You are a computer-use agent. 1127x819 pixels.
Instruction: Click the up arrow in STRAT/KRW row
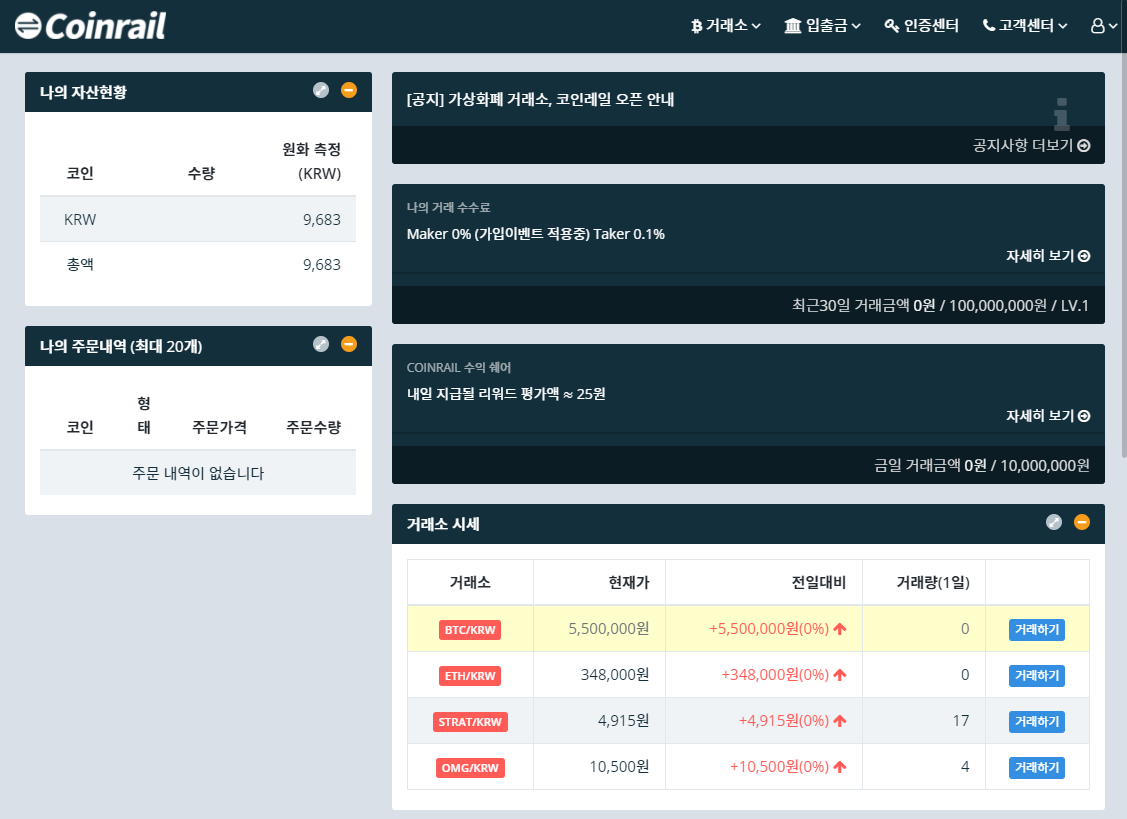[x=840, y=721]
